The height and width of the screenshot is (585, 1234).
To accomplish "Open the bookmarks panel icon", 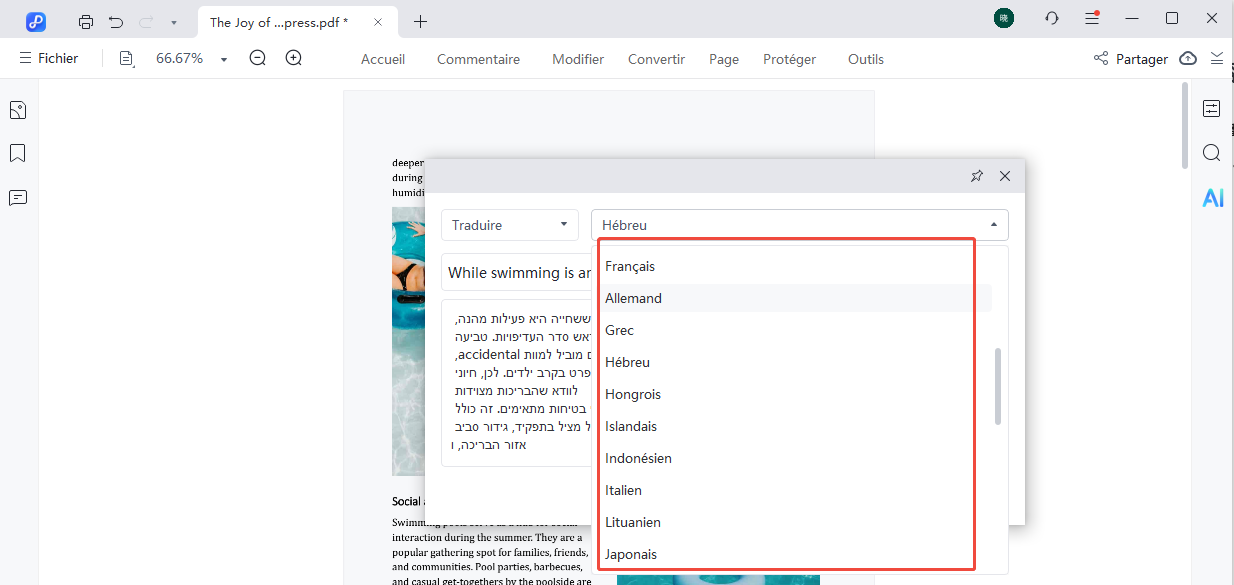I will (17, 153).
